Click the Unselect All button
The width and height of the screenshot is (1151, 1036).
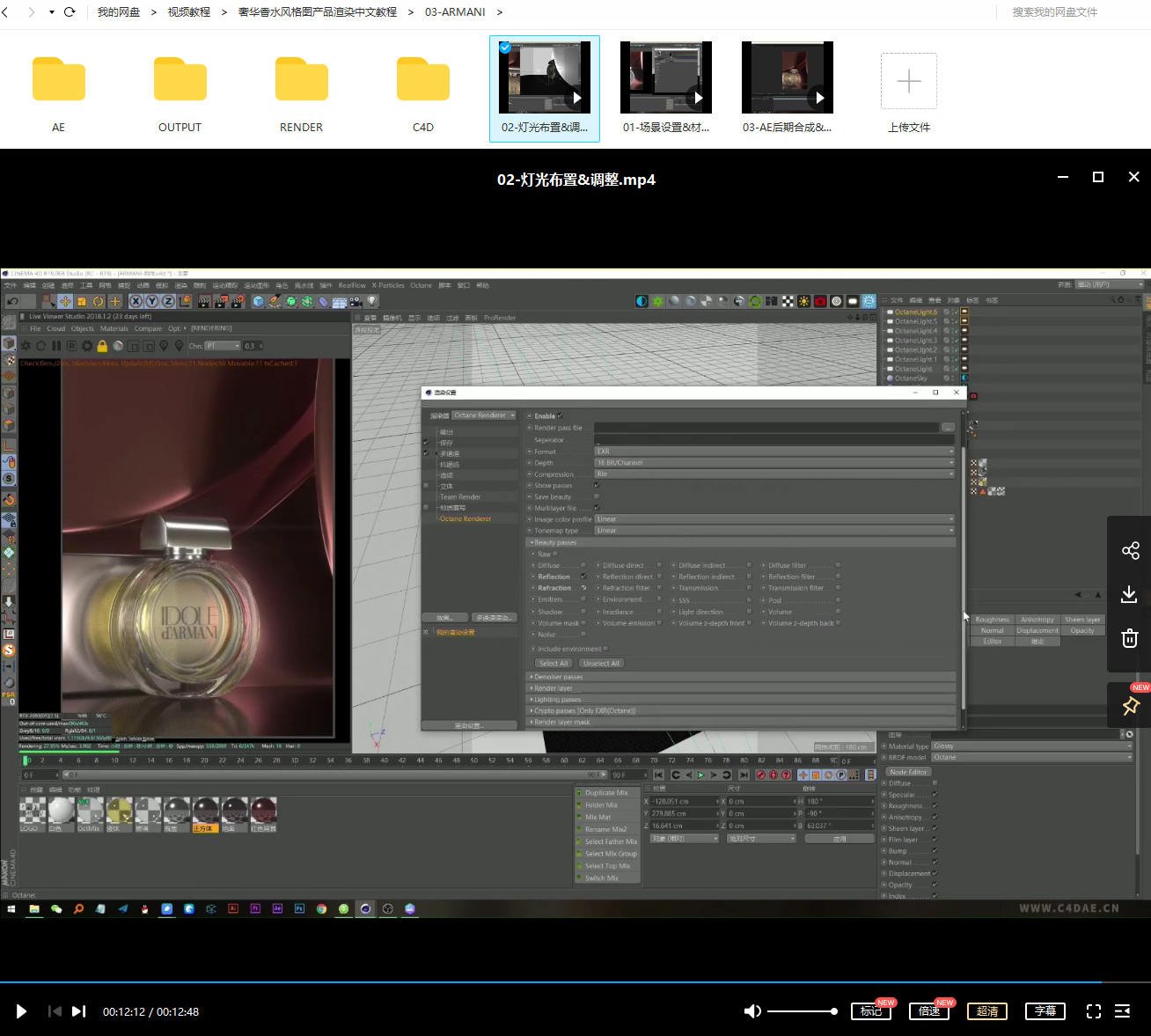pyautogui.click(x=602, y=663)
